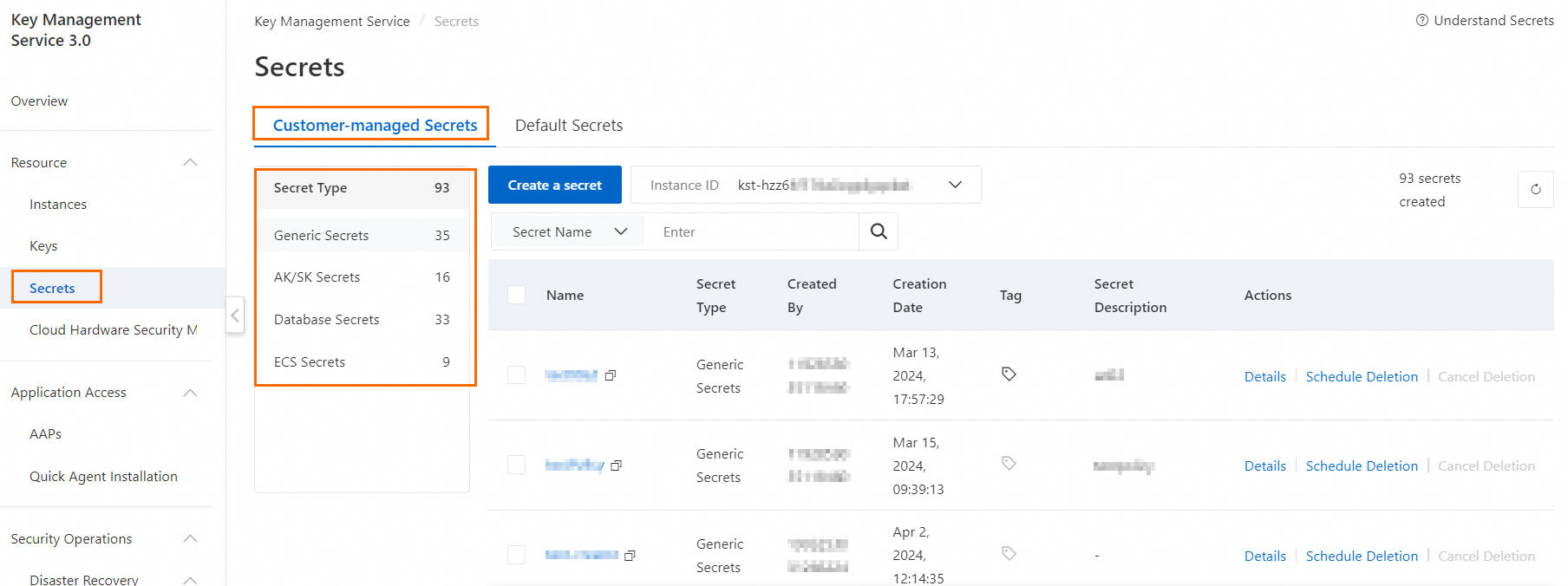The width and height of the screenshot is (1568, 586).
Task: Toggle the select-all checkbox in table header
Action: 516,295
